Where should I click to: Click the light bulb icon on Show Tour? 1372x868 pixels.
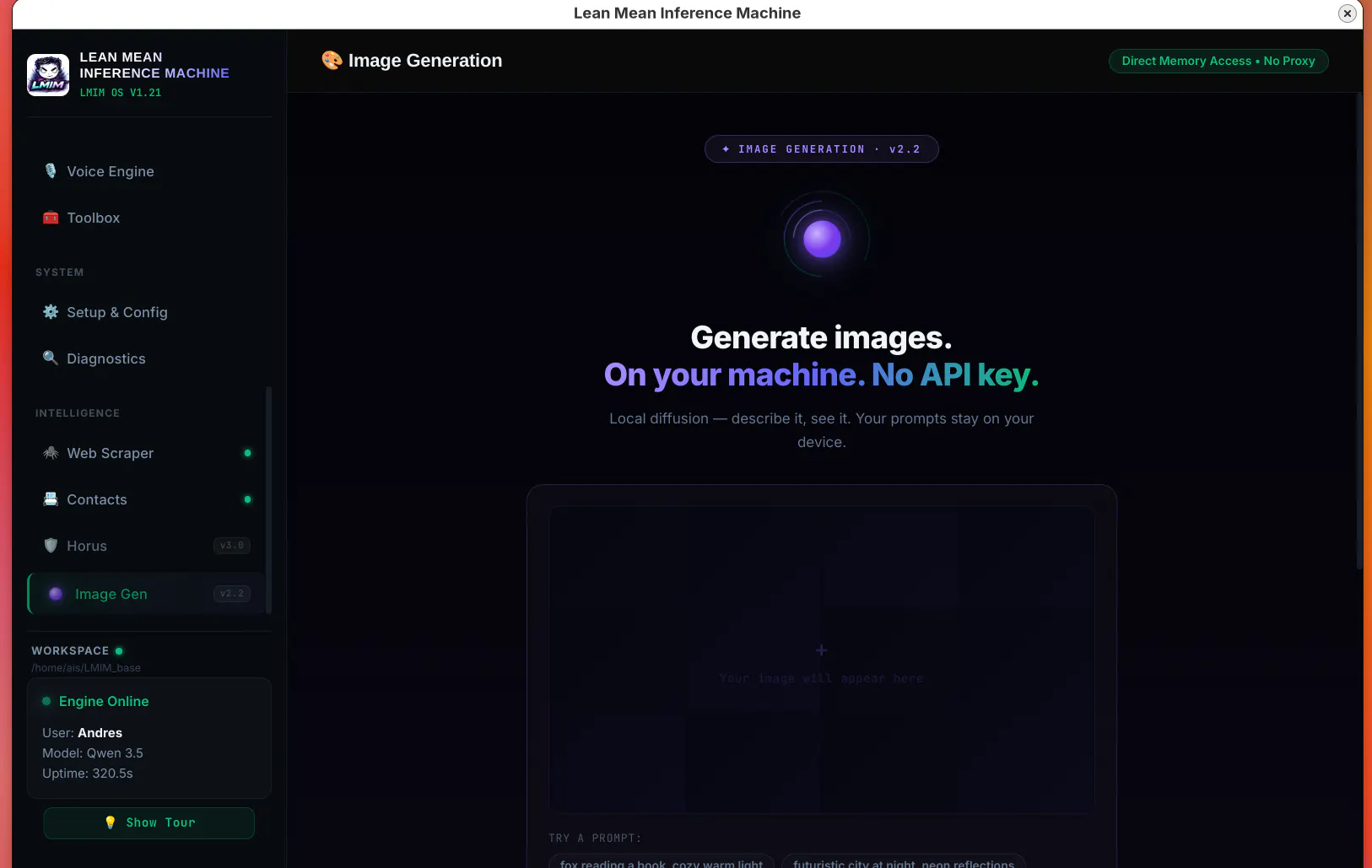(x=110, y=822)
